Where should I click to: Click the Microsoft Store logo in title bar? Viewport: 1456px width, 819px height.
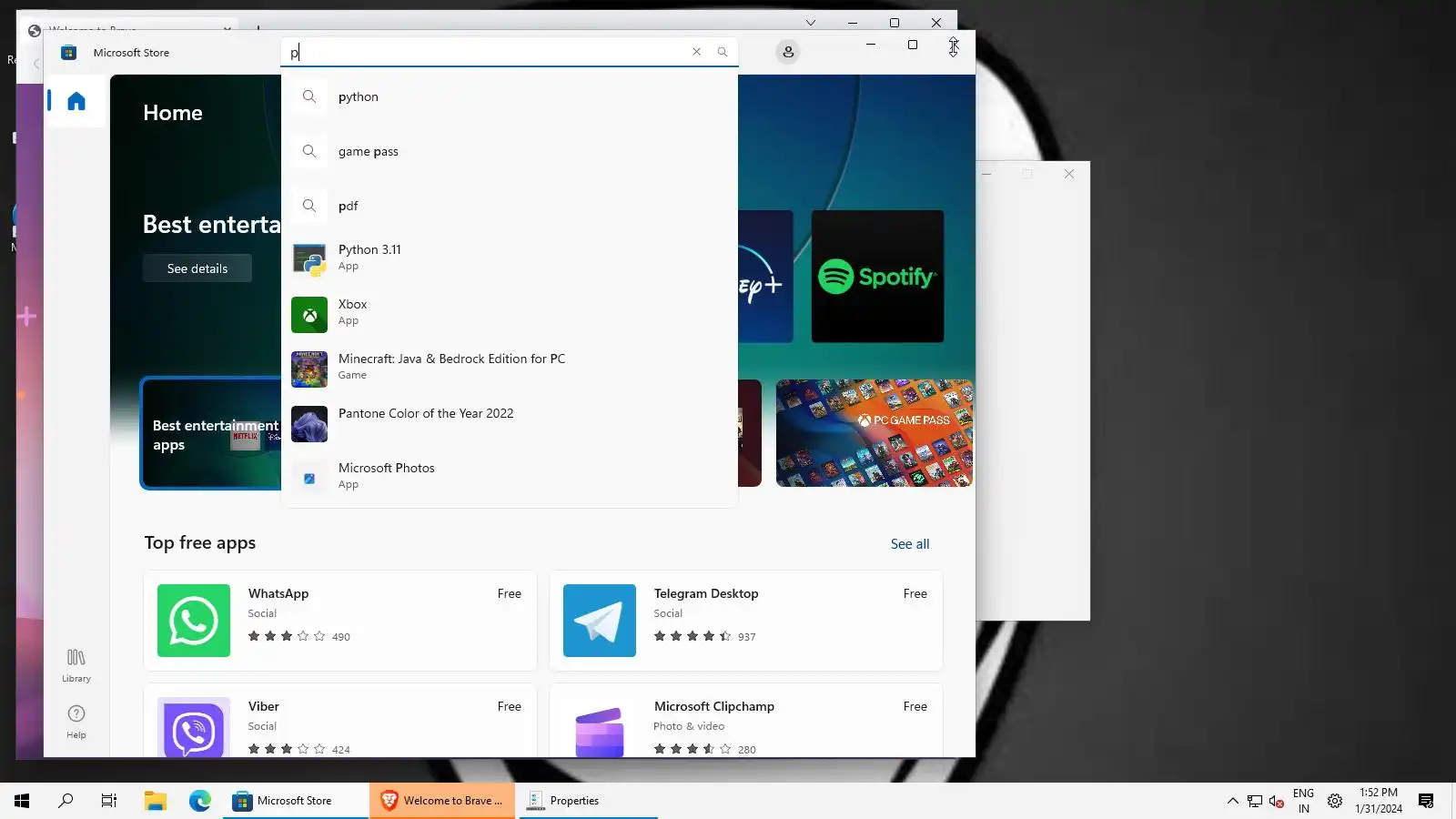coord(68,53)
